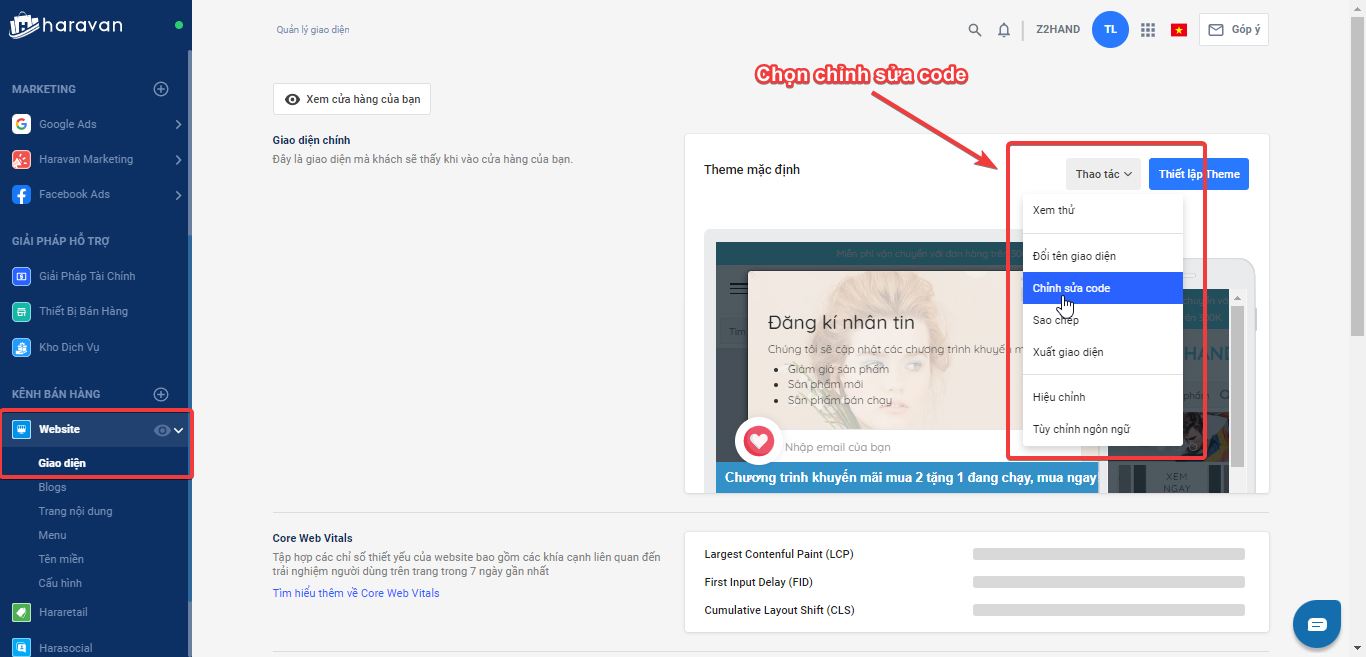The height and width of the screenshot is (657, 1366).
Task: Expand Facebook Ads submenu arrow
Action: tap(178, 194)
